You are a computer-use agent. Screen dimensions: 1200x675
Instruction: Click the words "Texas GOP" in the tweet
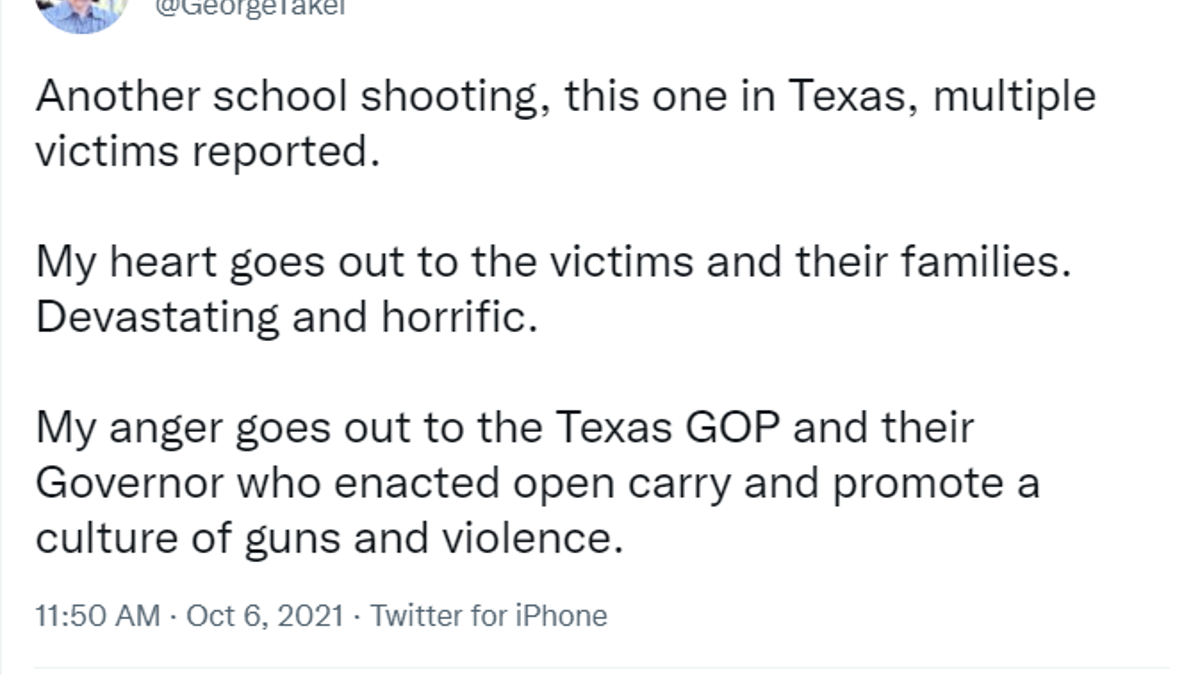(x=669, y=428)
